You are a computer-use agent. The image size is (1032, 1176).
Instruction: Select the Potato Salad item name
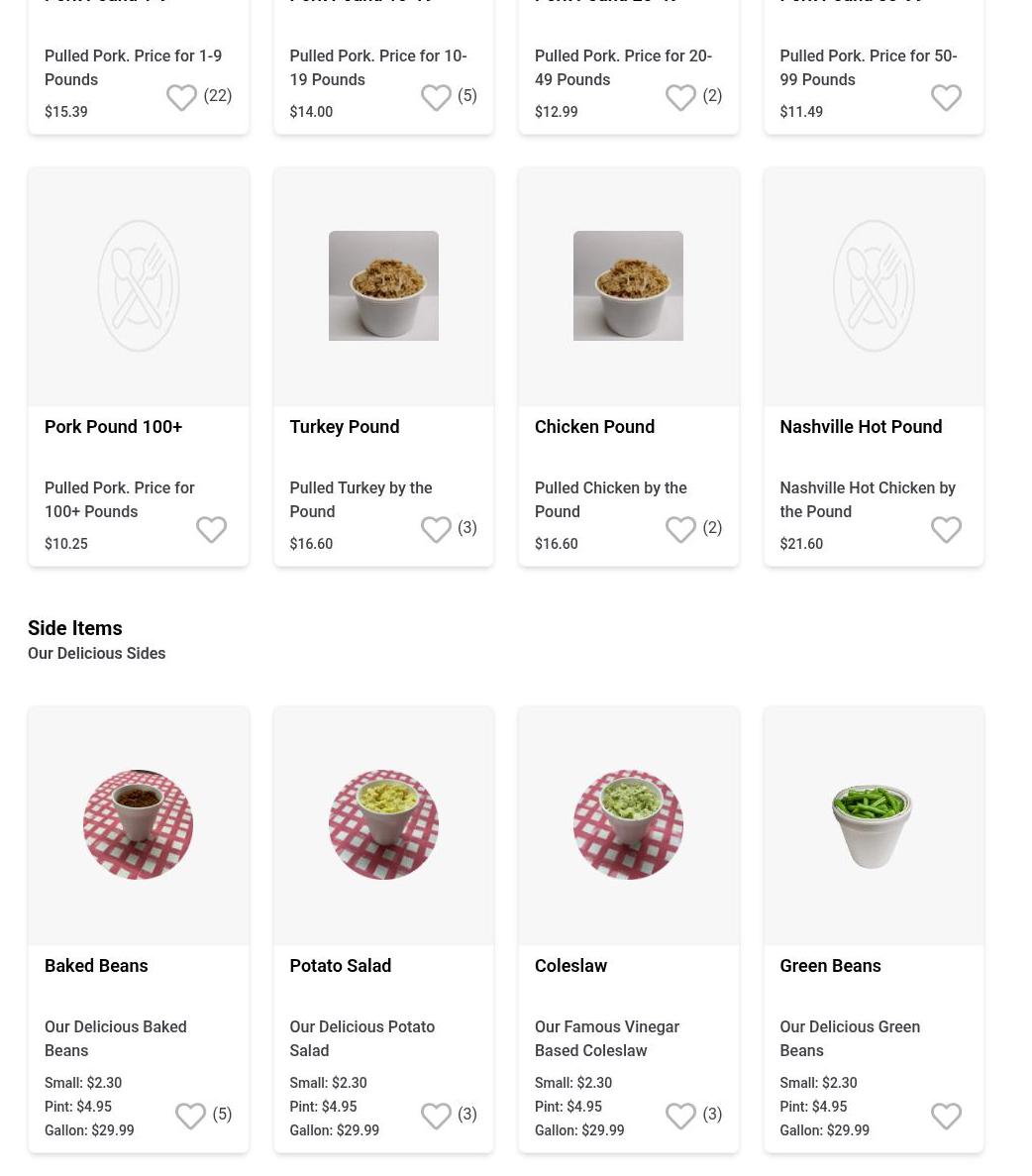pos(340,965)
